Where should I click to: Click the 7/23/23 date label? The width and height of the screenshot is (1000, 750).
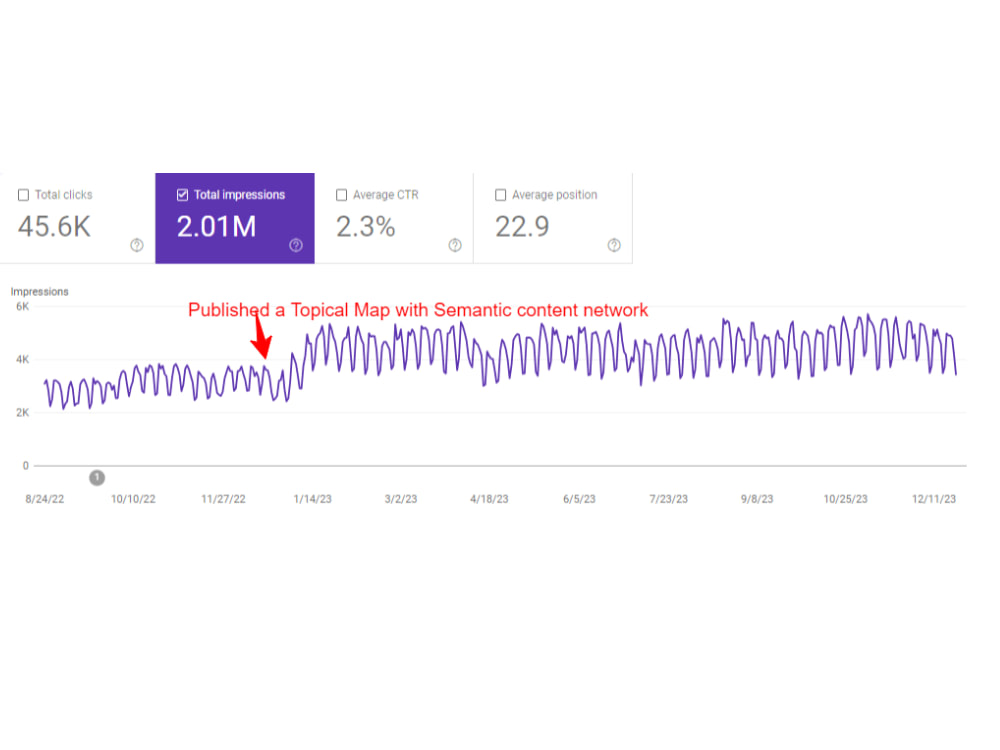[x=668, y=499]
